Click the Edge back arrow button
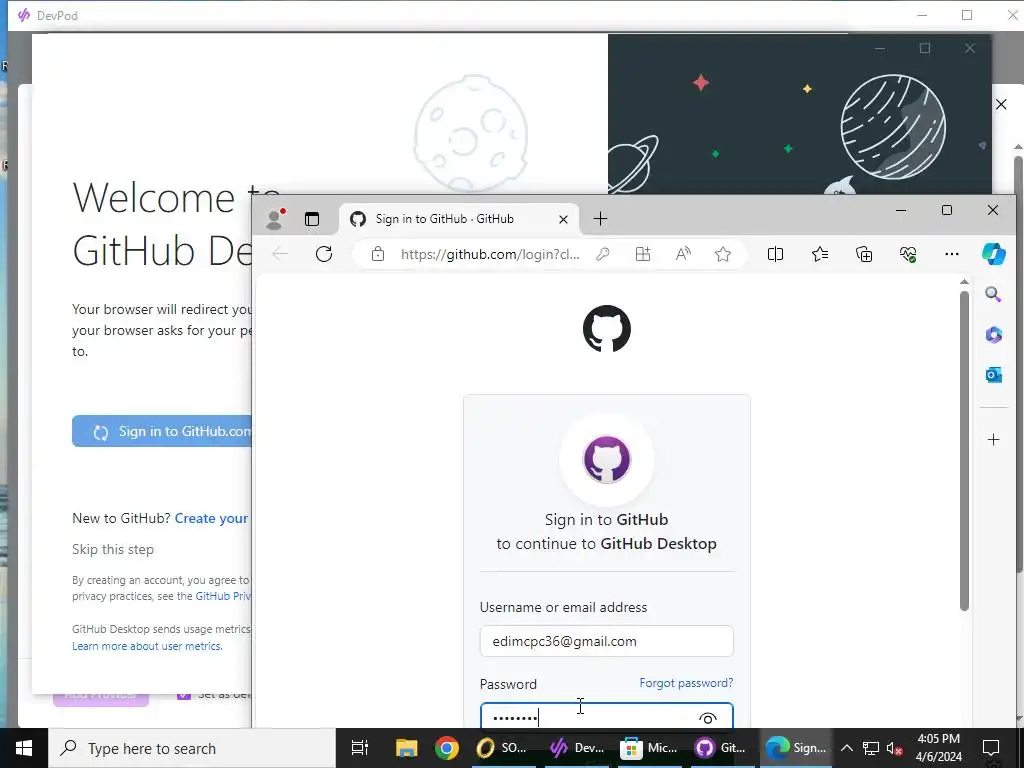Screen dimensions: 1024x768 point(280,254)
